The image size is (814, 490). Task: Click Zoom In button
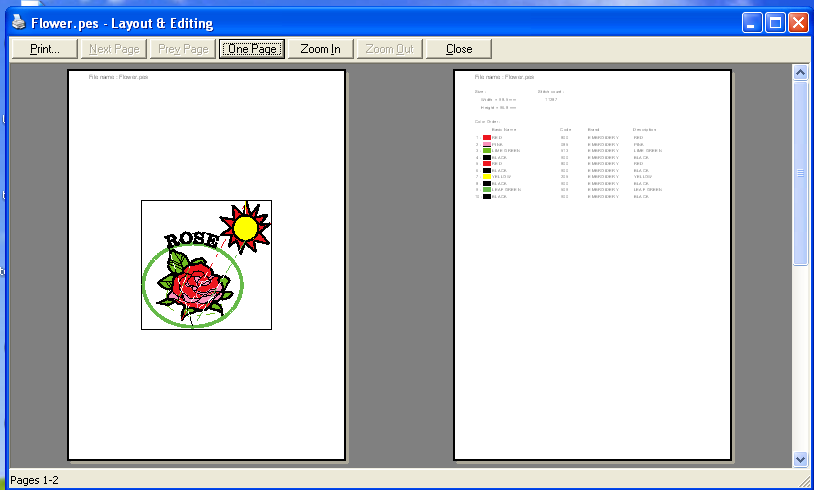click(x=321, y=49)
